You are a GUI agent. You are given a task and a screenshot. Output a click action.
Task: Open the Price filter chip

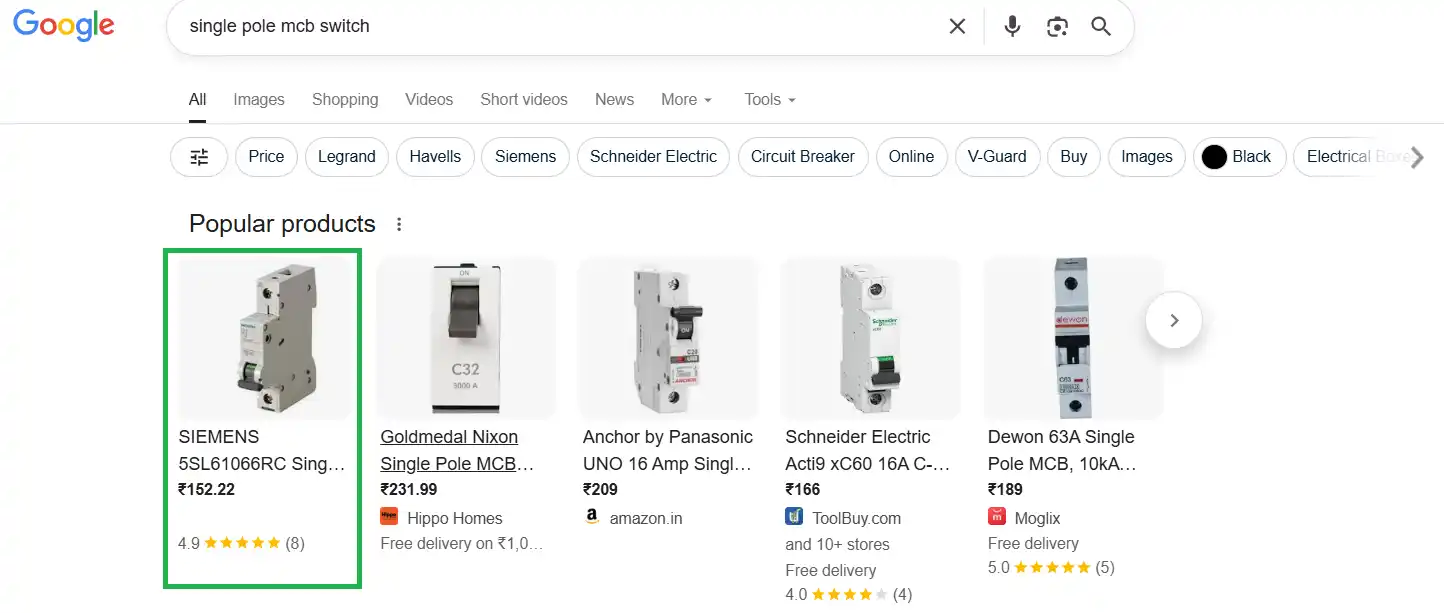pyautogui.click(x=266, y=157)
